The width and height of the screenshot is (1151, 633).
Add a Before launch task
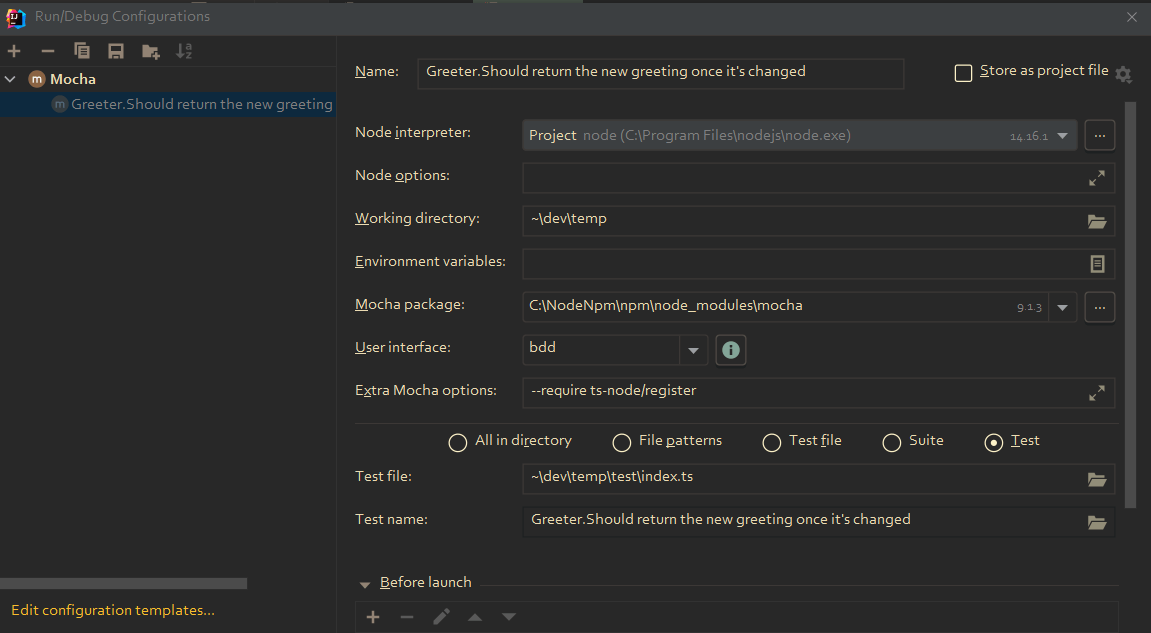pyautogui.click(x=373, y=617)
